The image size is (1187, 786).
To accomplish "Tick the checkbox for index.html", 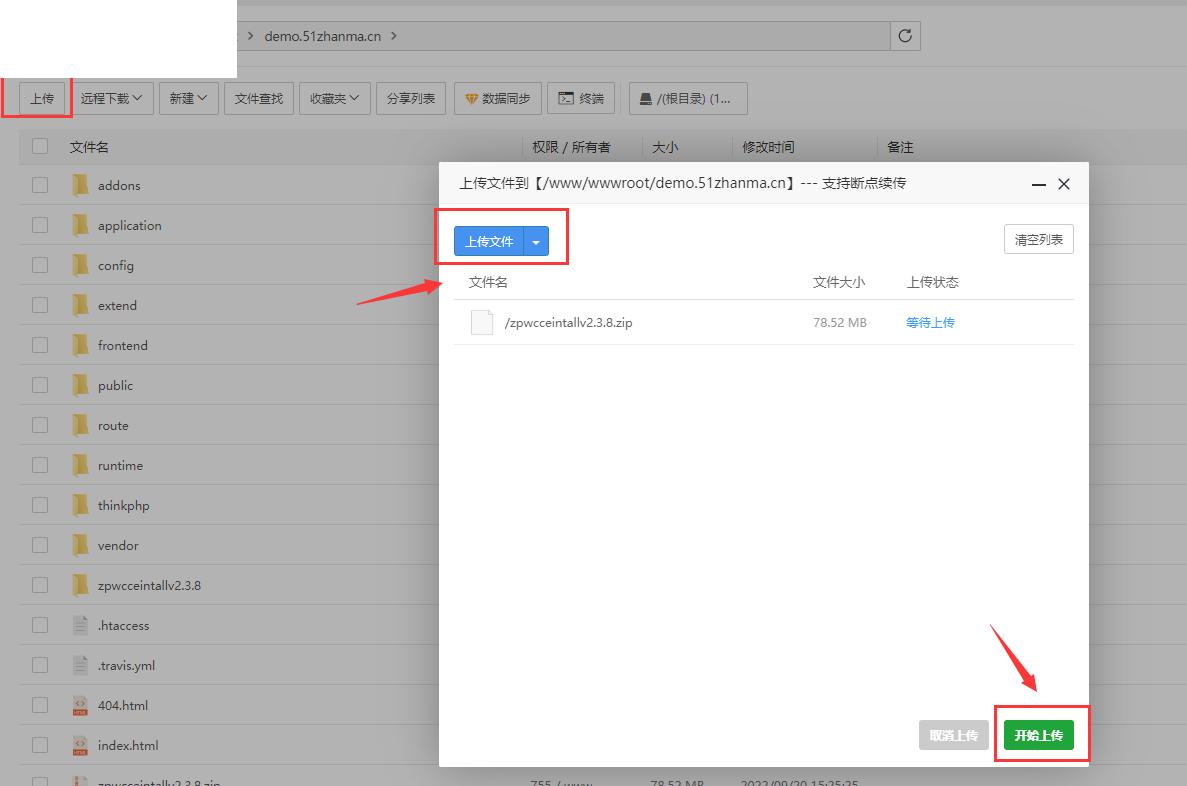I will pos(40,745).
